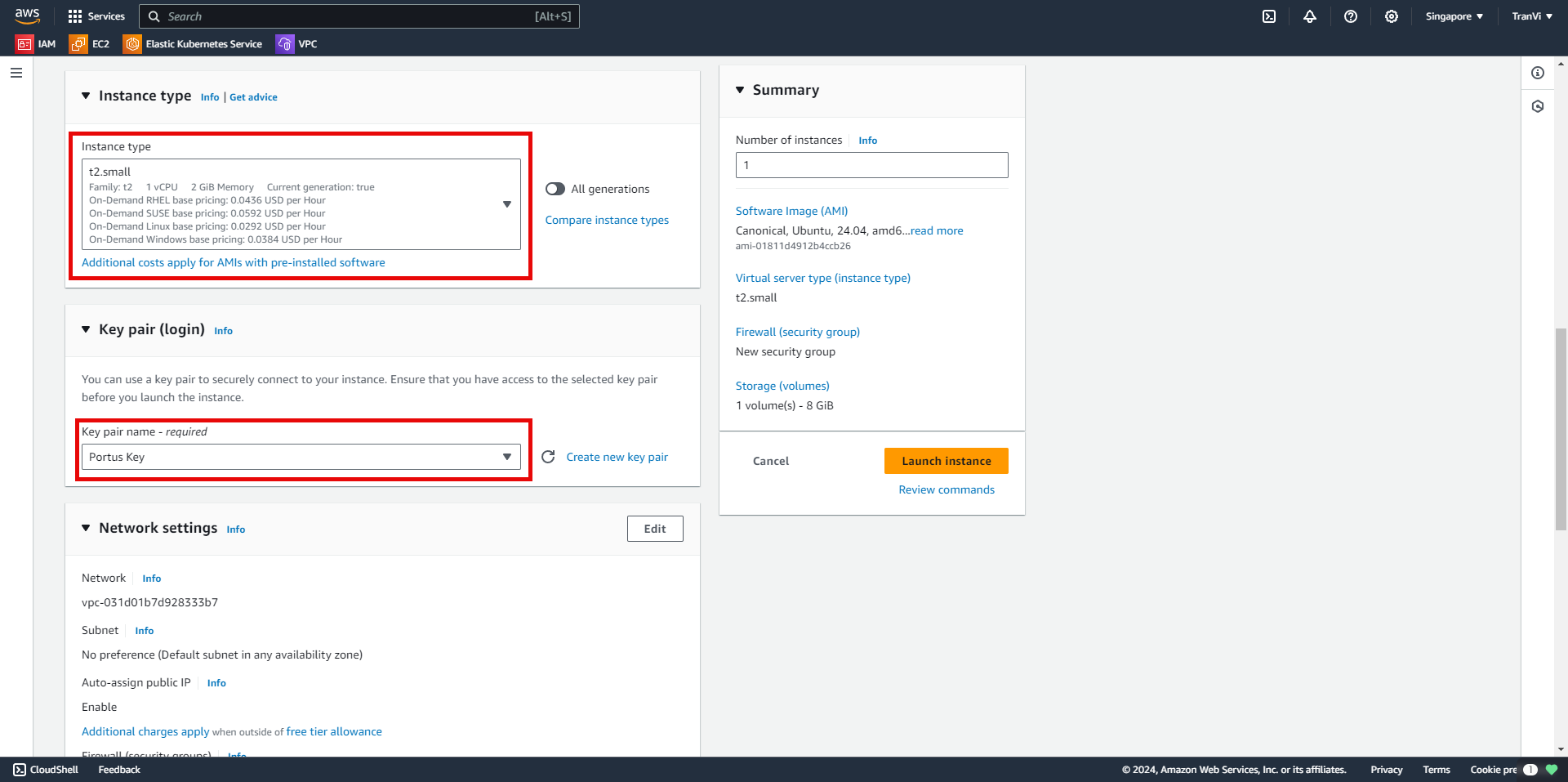Open the info panel icon on right edge
The height and width of the screenshot is (782, 1568).
click(1538, 73)
